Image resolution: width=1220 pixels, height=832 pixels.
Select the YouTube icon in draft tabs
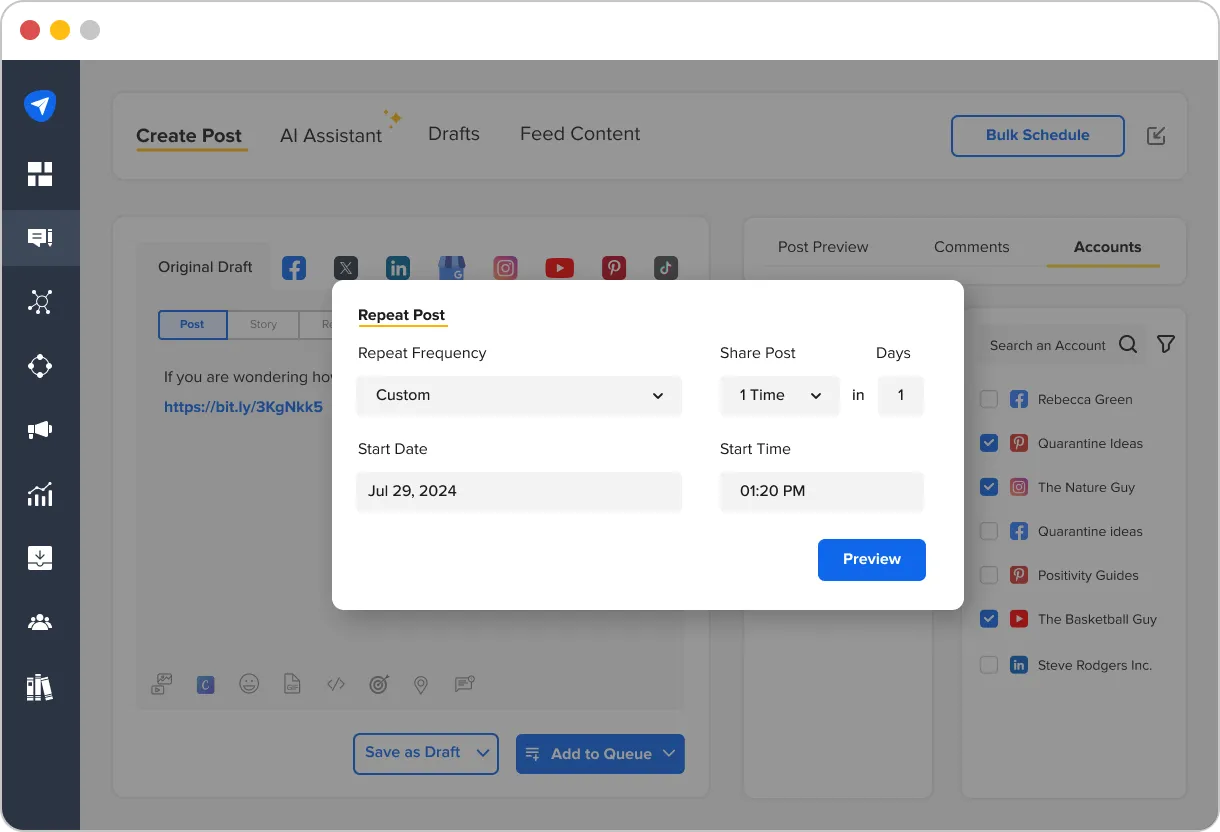point(559,268)
